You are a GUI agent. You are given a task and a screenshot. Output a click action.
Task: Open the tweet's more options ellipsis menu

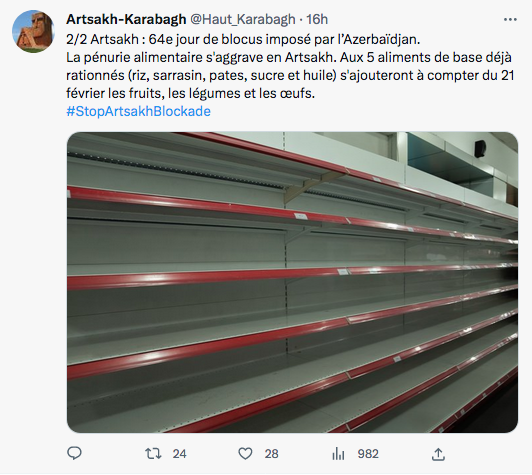510,20
